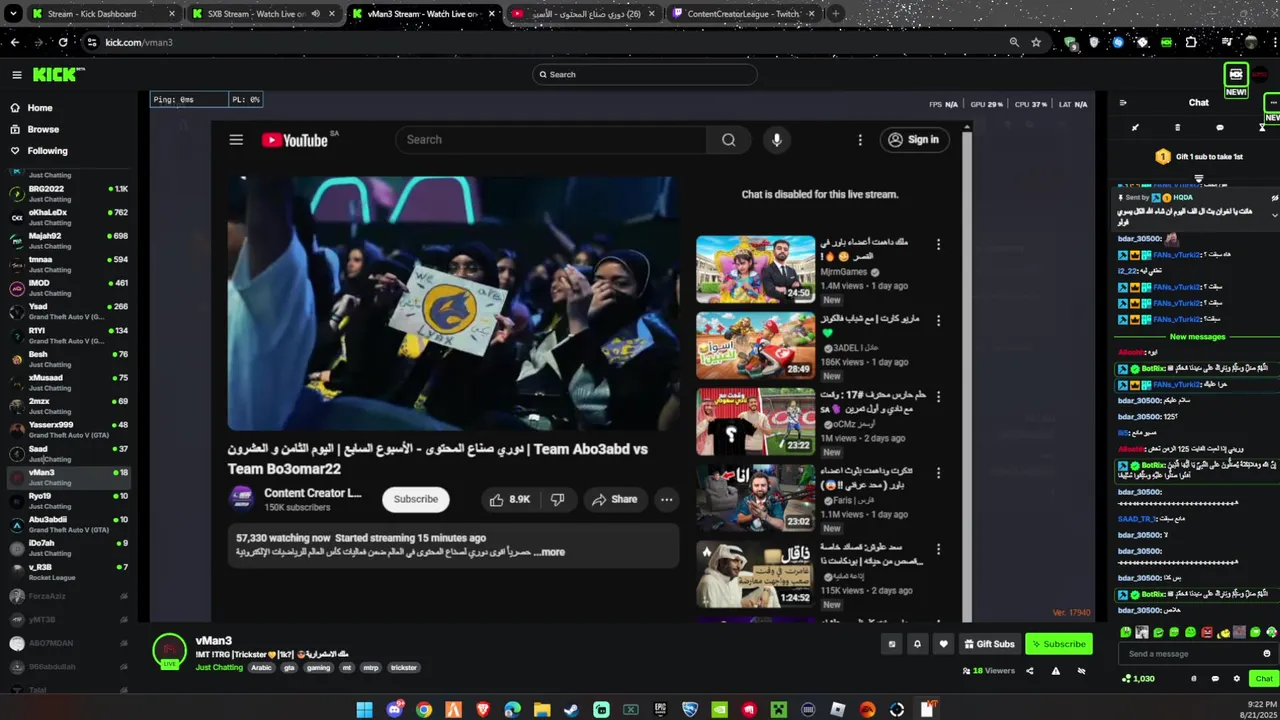Expand the pinned message chevron
This screenshot has height=720, width=1280.
[x=1274, y=215]
